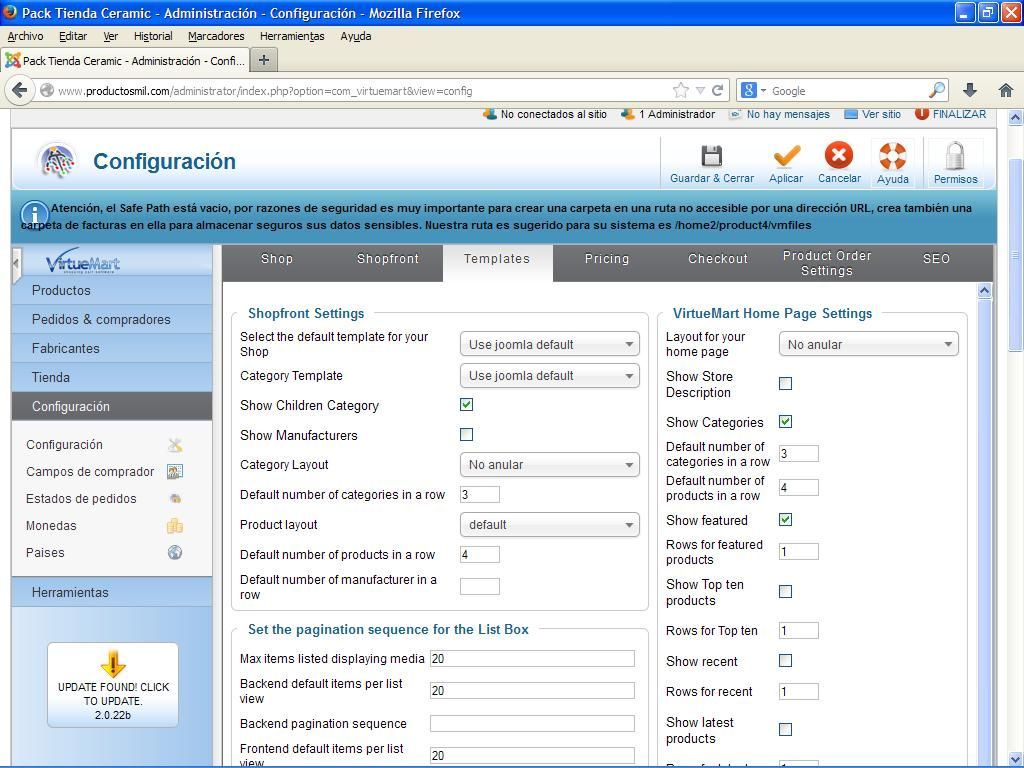Viewport: 1024px width, 768px height.
Task: Click the search magnifier icon in Google box
Action: point(936,90)
